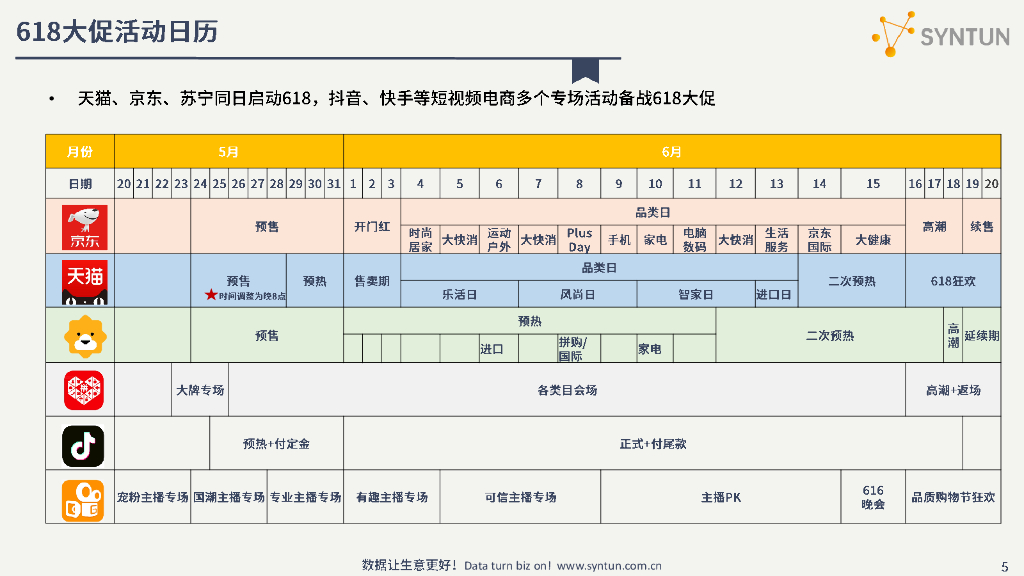Click the 延续期 cell
This screenshot has height=576, width=1024.
click(x=982, y=336)
